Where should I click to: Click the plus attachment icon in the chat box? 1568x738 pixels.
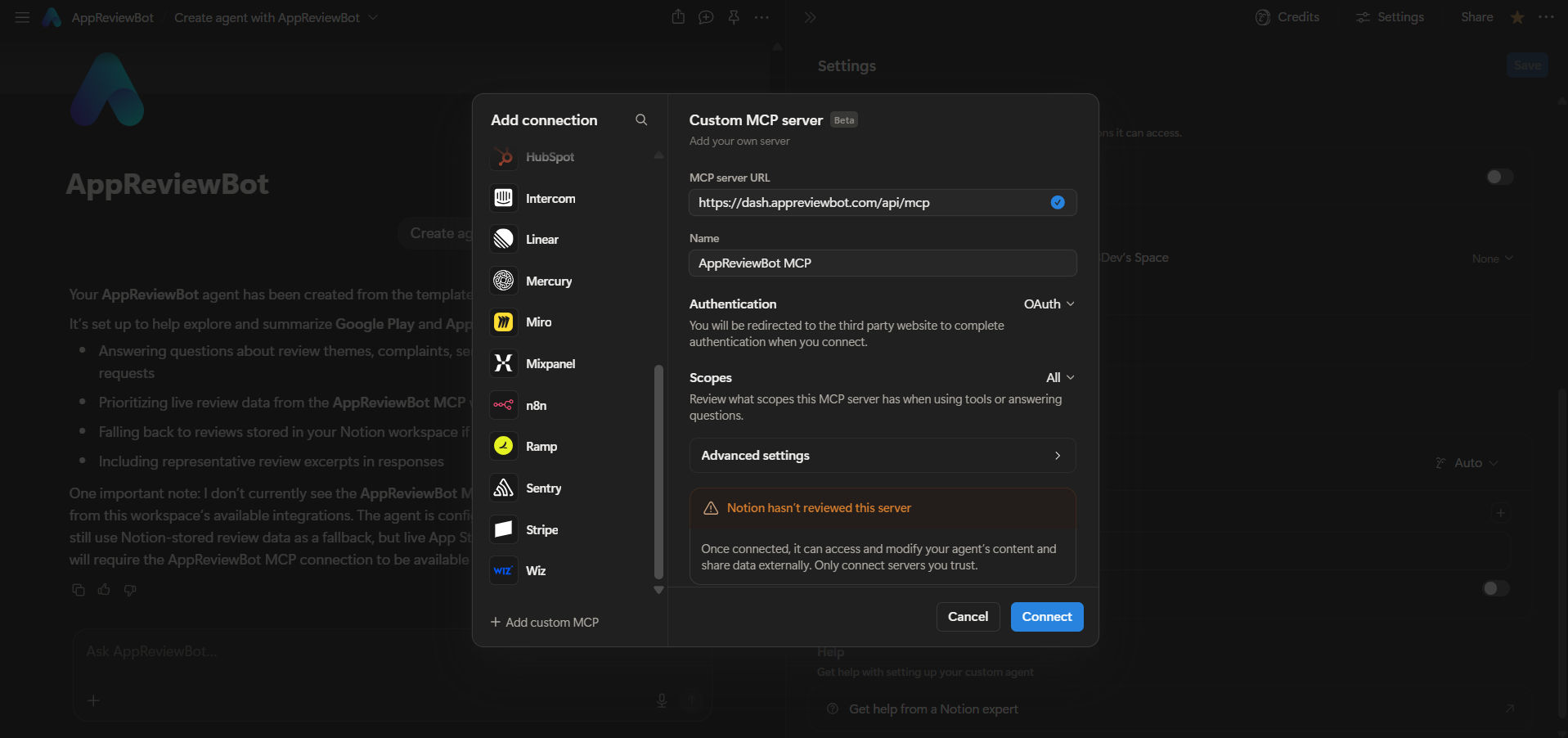[x=93, y=700]
